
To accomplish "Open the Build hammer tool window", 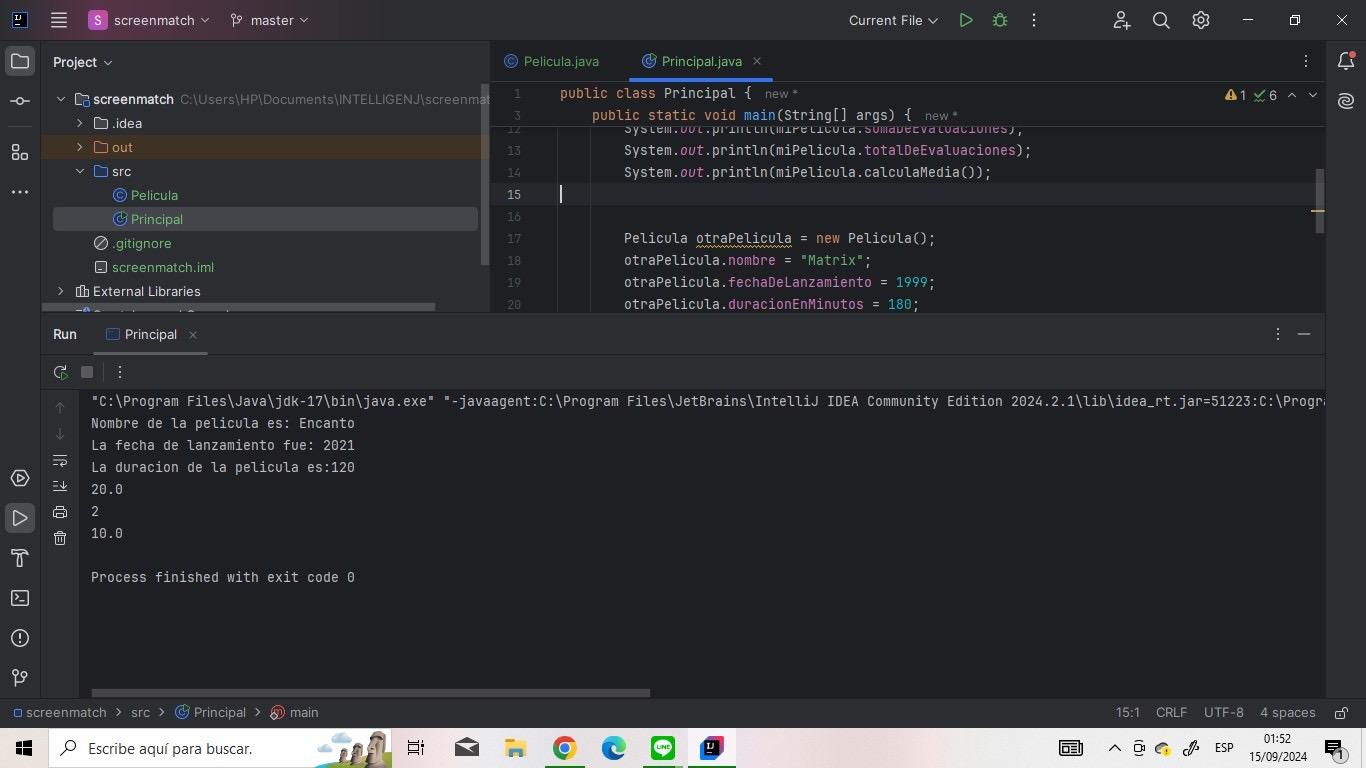I will point(20,558).
